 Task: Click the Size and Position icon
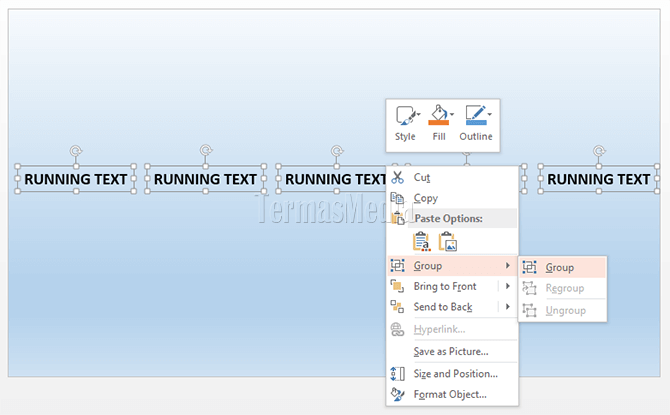[x=397, y=374]
